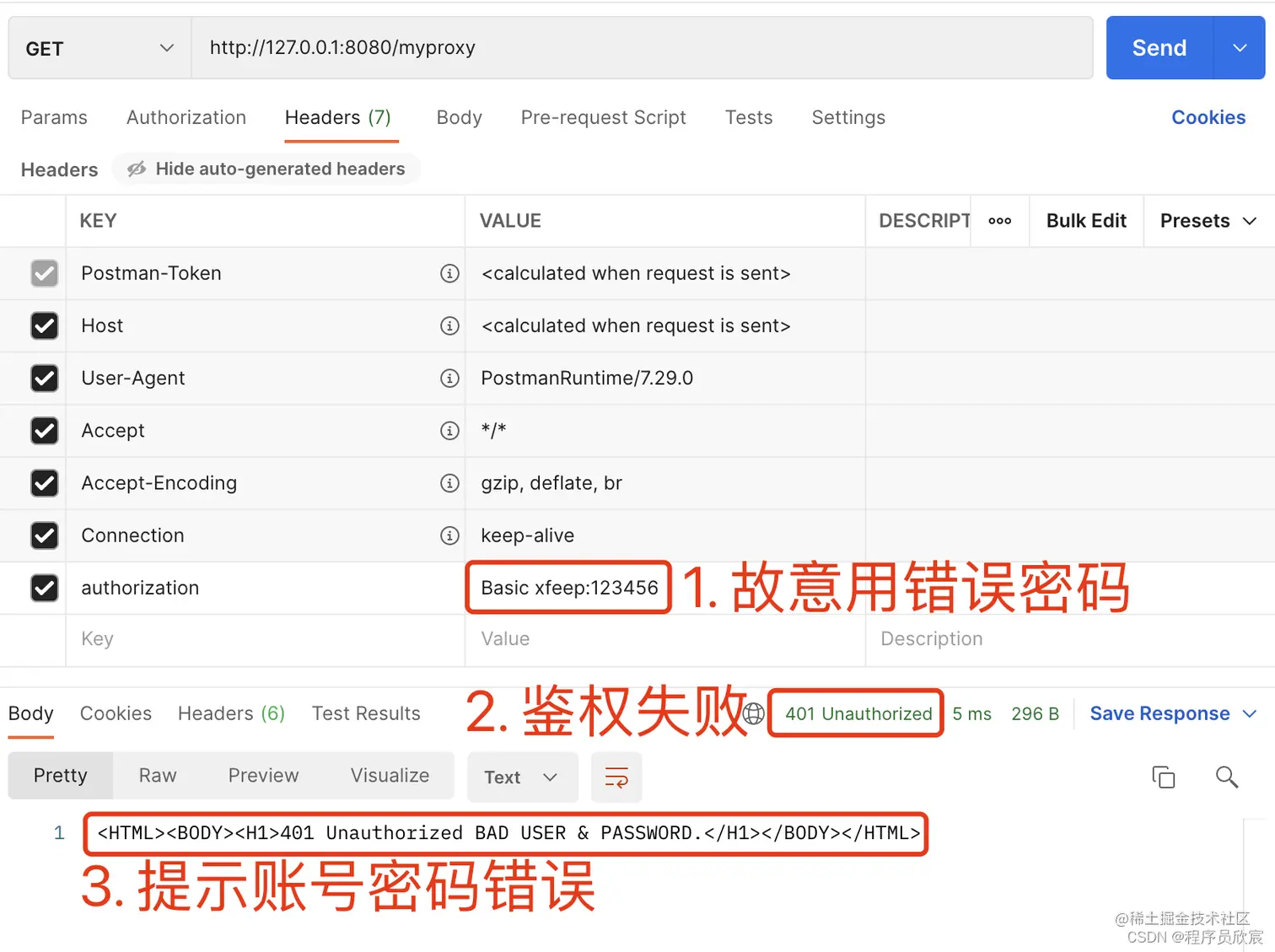1275x952 pixels.
Task: Click the empty Value input cell
Action: click(664, 639)
